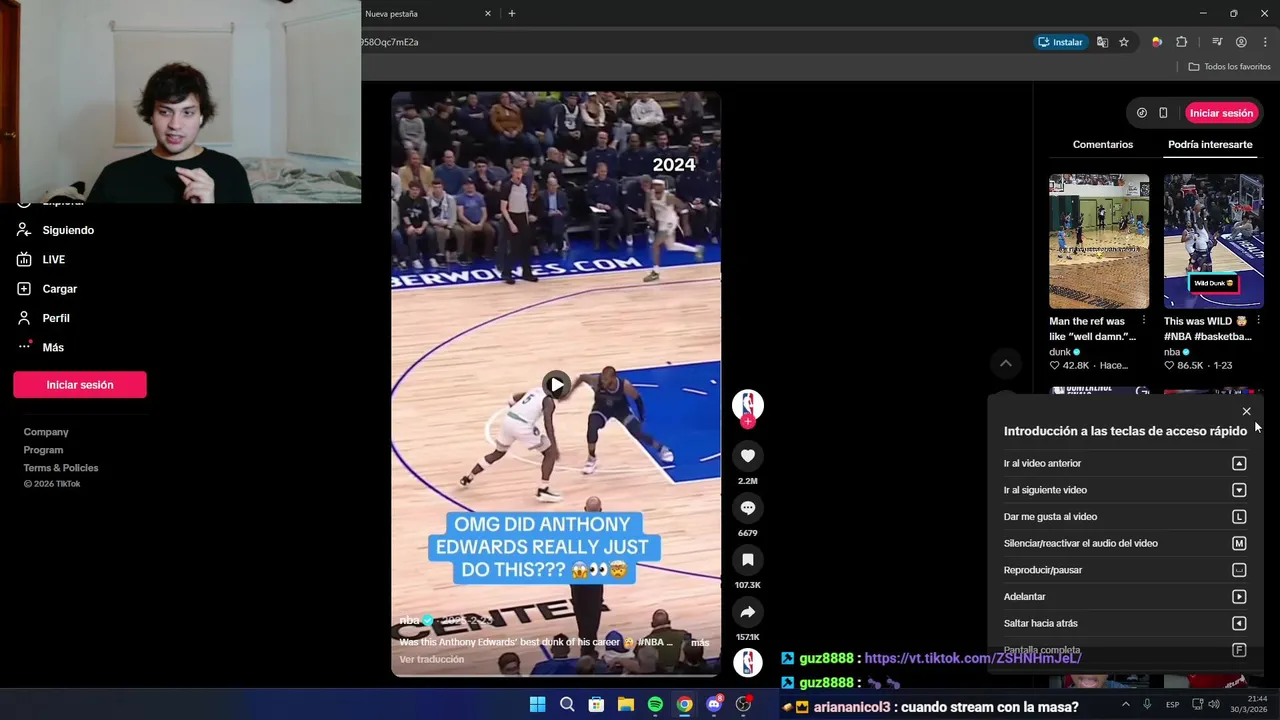Open File Explorer from the taskbar
1280x720 pixels.
[x=626, y=704]
